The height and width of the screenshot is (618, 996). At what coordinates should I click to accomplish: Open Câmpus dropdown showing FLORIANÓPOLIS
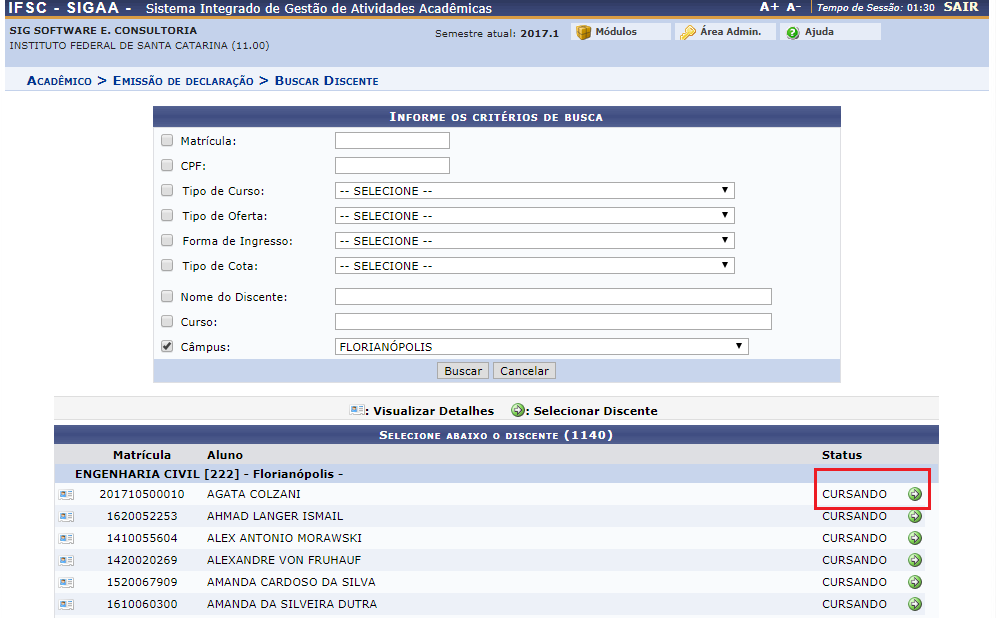(x=541, y=347)
